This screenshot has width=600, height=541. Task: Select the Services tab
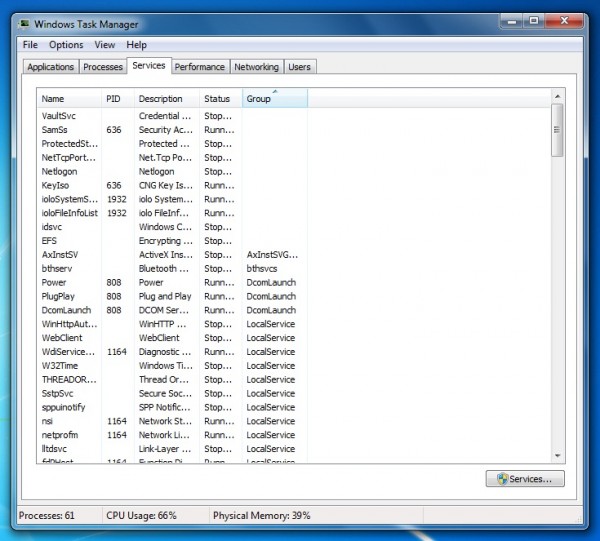[x=149, y=66]
